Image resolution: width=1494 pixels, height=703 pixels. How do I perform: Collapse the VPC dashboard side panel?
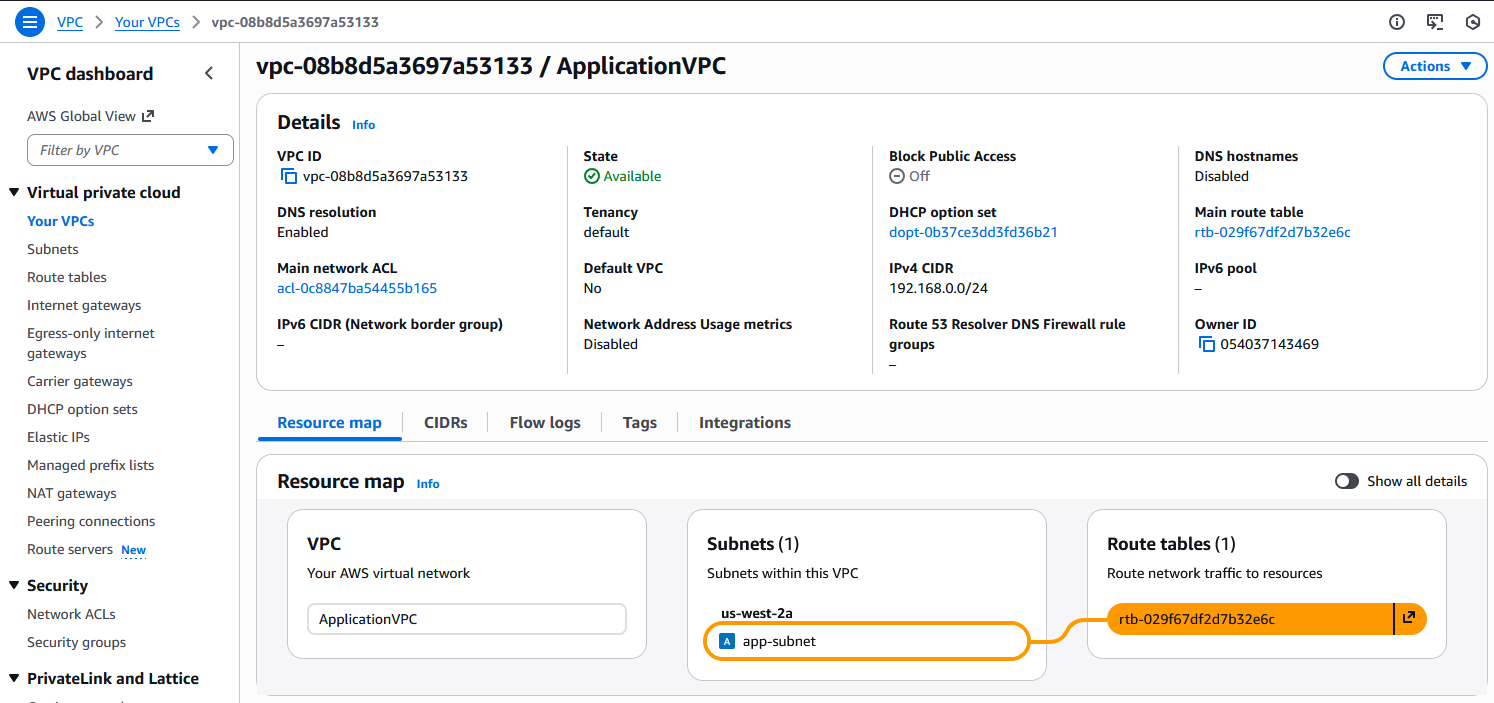pos(208,73)
